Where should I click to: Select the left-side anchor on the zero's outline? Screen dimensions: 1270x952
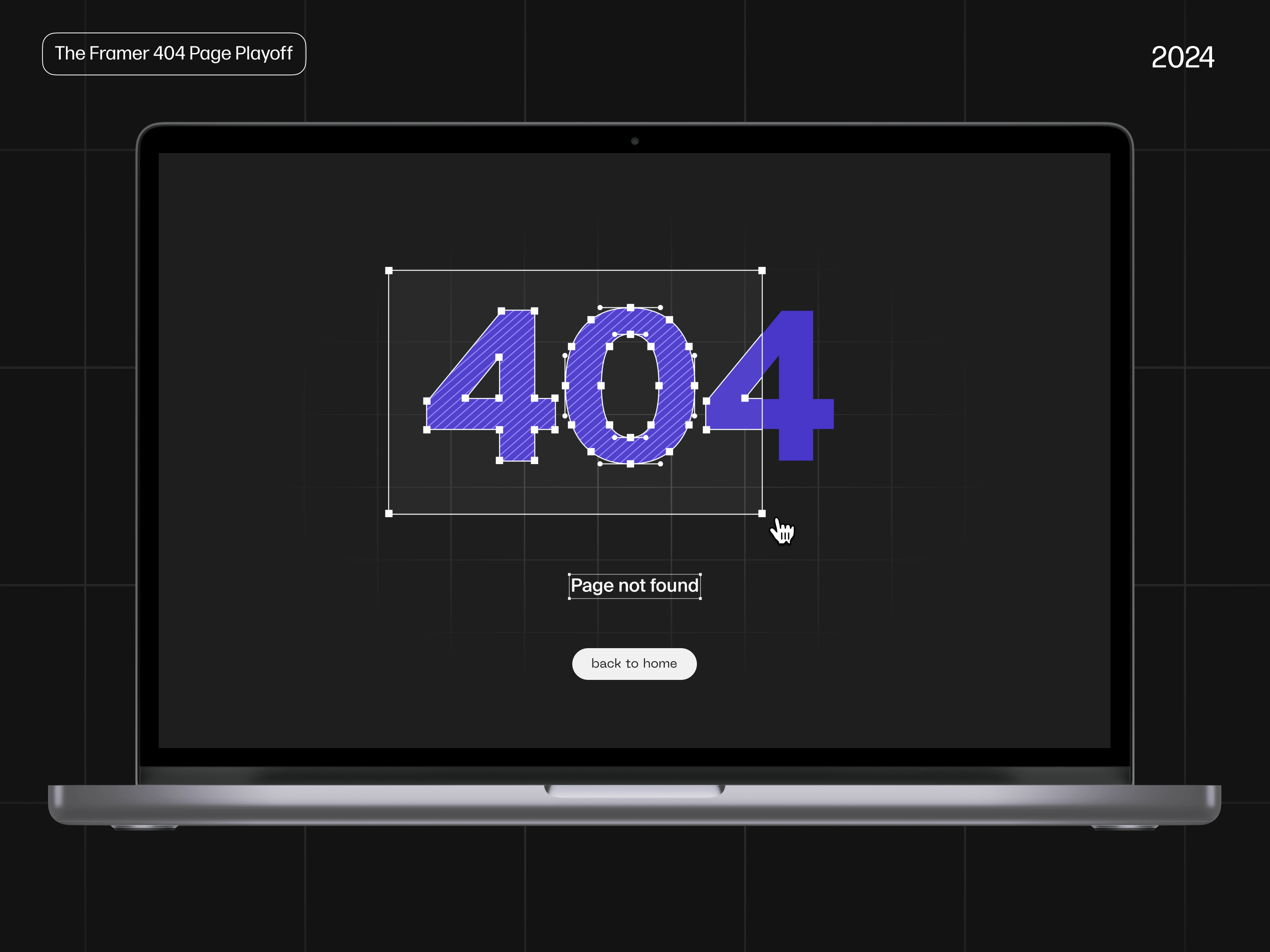pyautogui.click(x=566, y=386)
